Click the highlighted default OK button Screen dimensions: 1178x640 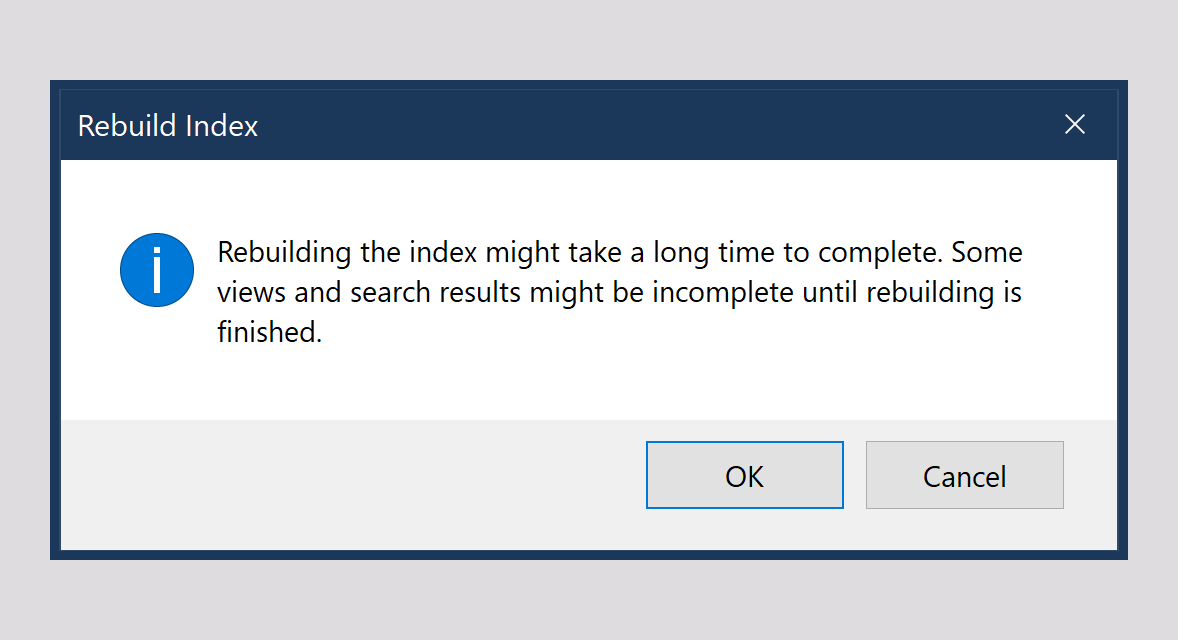point(744,475)
